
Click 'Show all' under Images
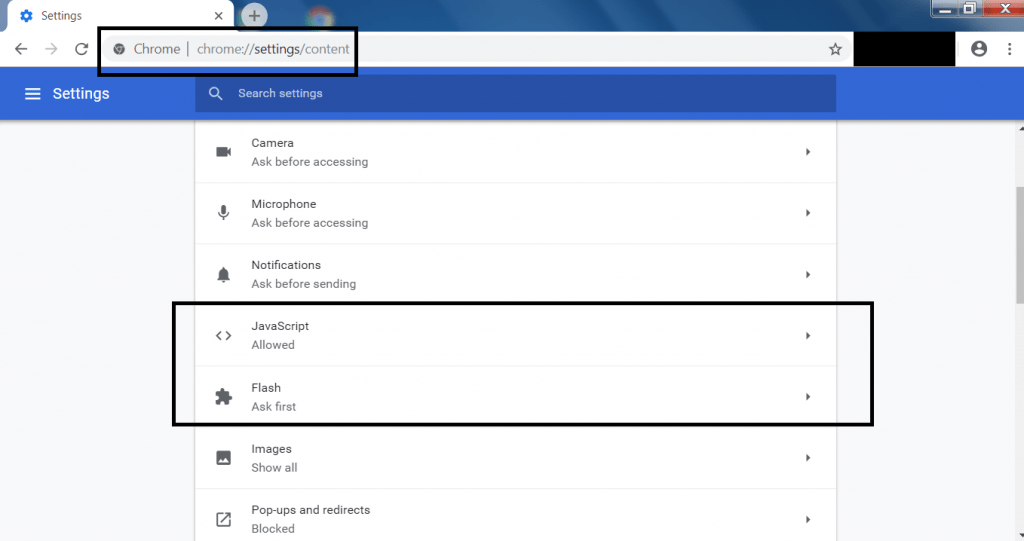click(x=274, y=468)
